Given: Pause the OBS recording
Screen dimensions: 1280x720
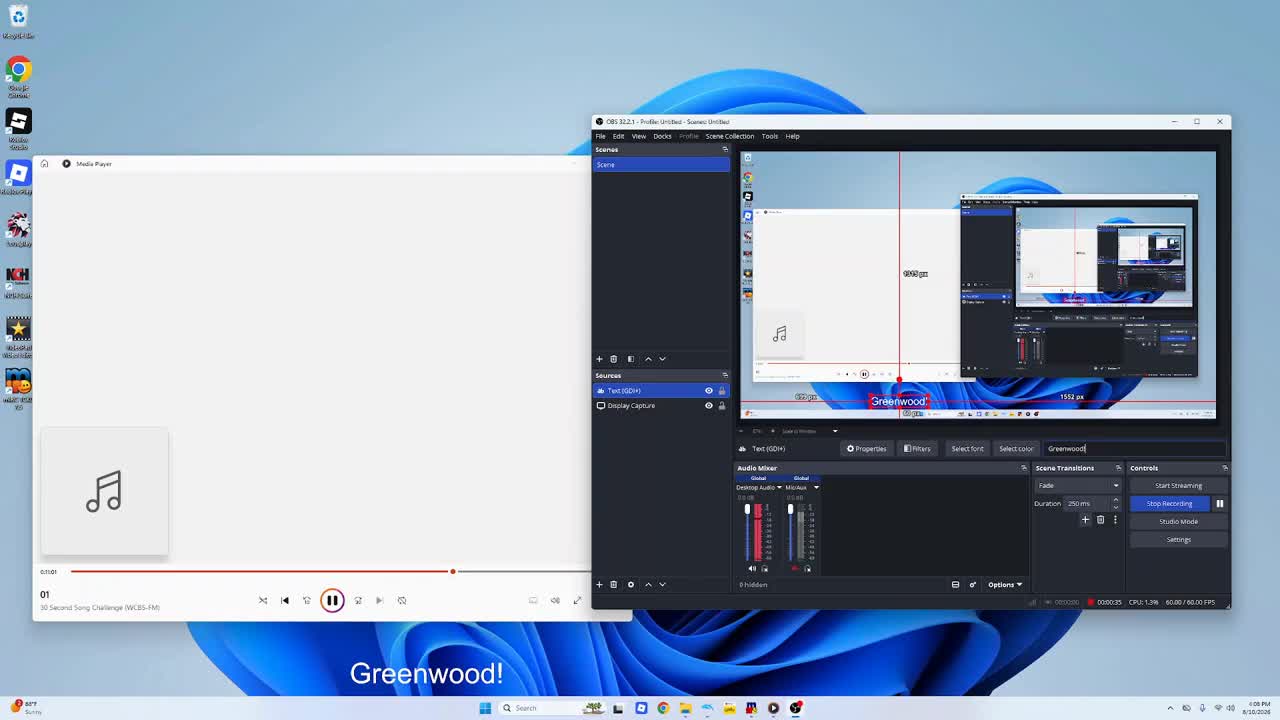Looking at the screenshot, I should (x=1219, y=504).
